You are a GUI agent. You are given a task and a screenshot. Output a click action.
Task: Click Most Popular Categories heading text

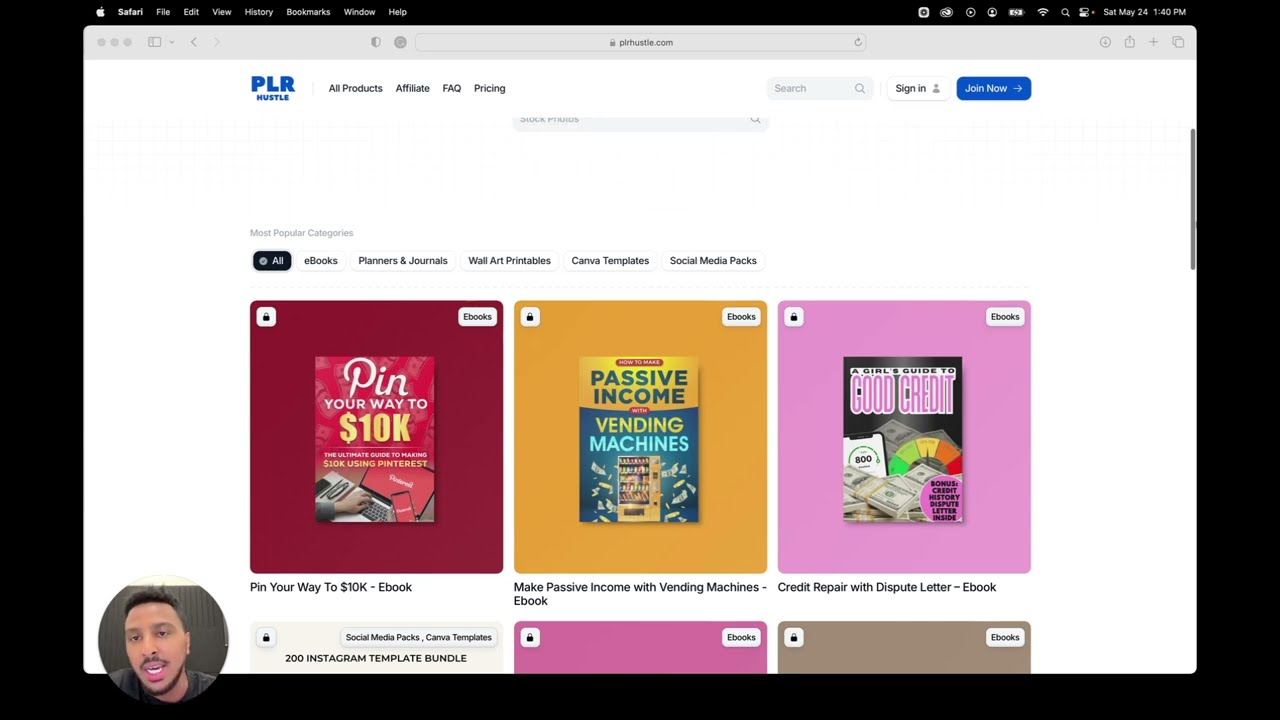pos(301,233)
